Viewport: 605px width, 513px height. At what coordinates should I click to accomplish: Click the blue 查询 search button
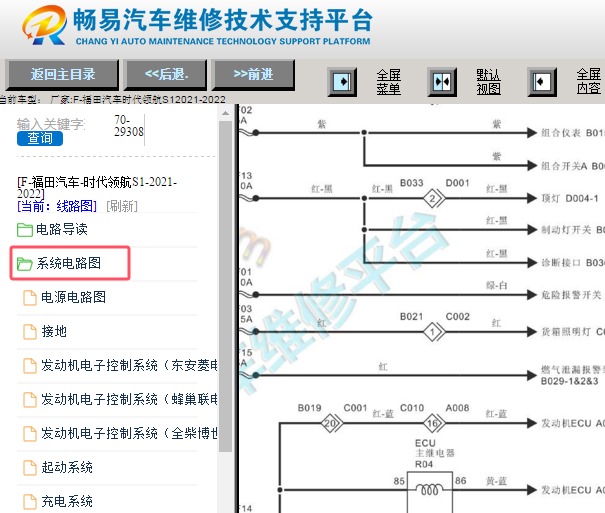[x=40, y=138]
